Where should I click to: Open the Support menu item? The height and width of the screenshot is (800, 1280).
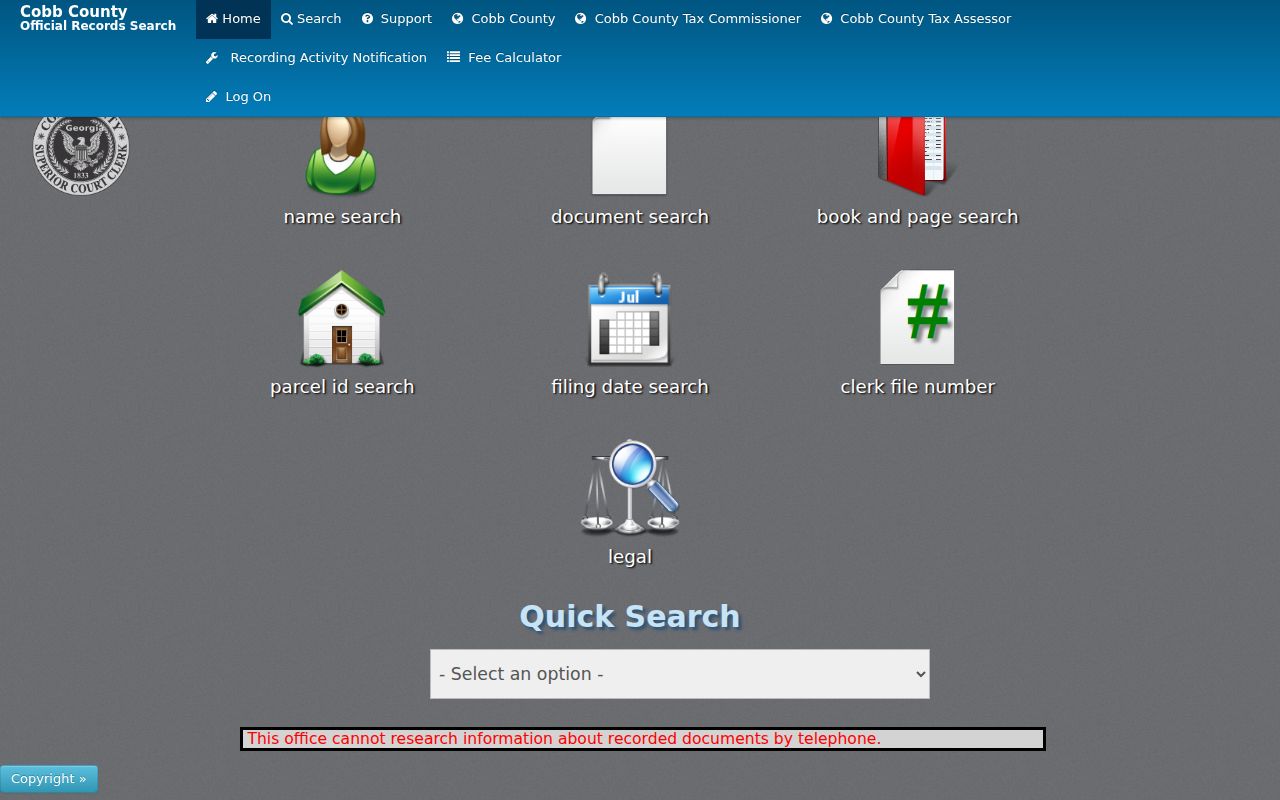coord(397,19)
